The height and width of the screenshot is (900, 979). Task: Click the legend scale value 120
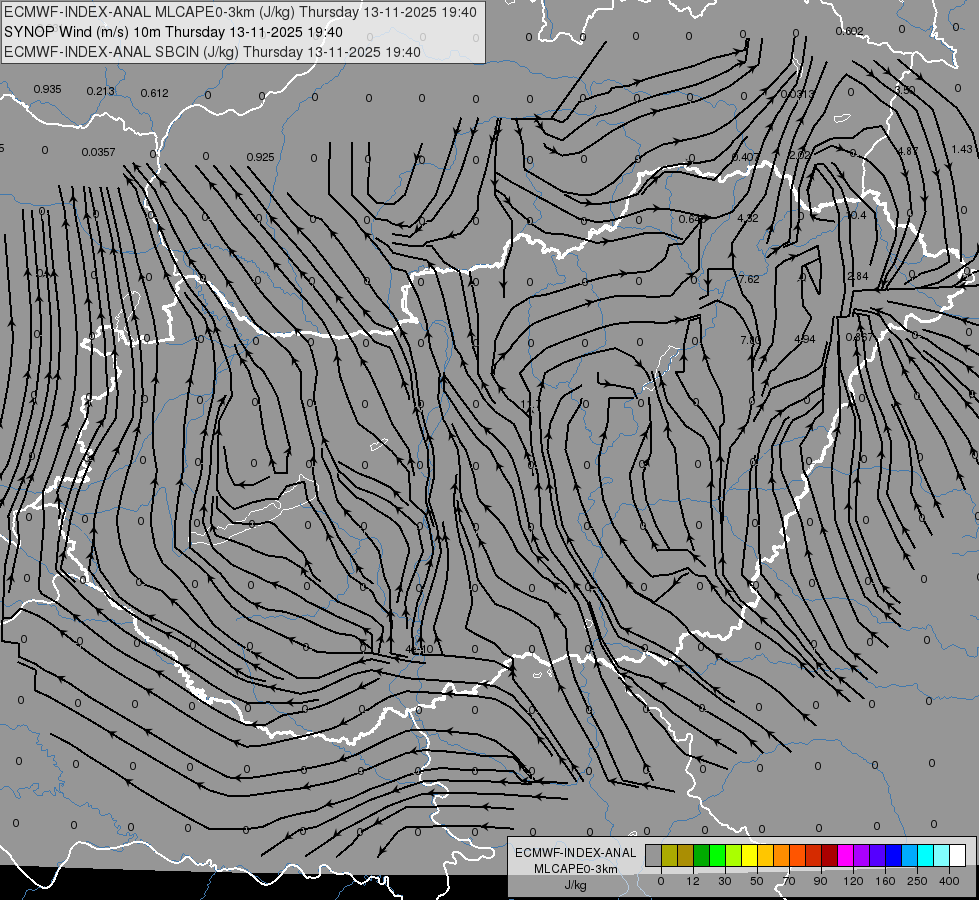pos(854,881)
